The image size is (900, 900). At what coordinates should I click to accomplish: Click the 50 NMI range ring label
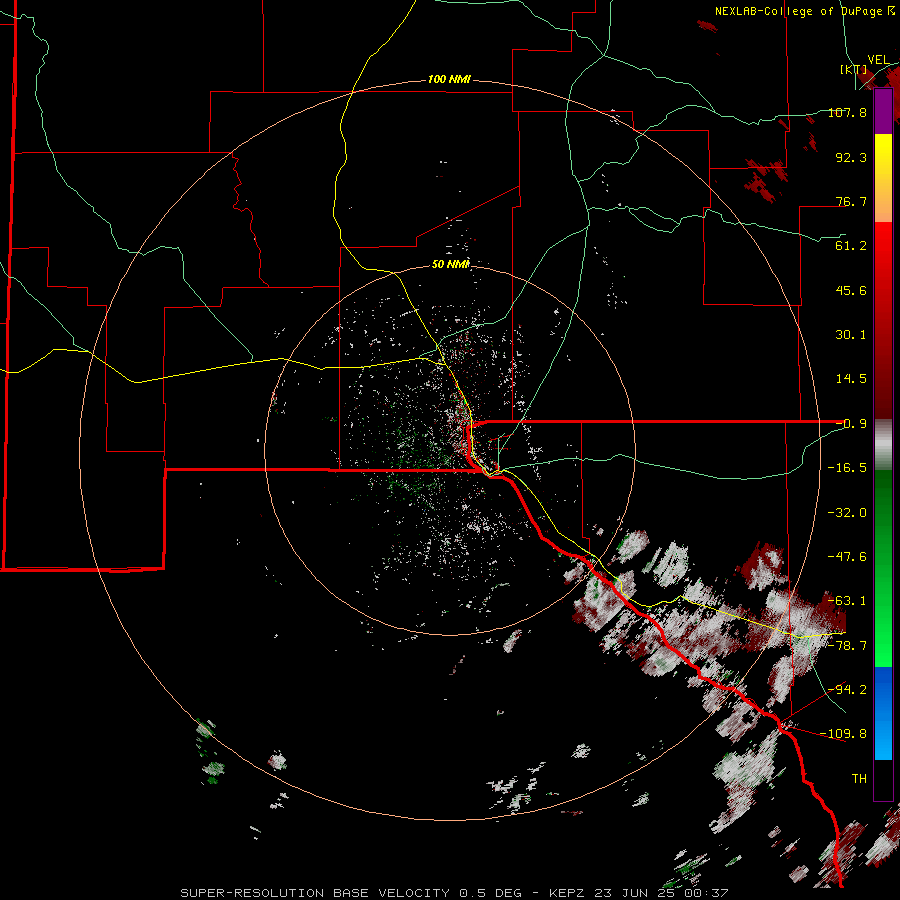point(451,264)
